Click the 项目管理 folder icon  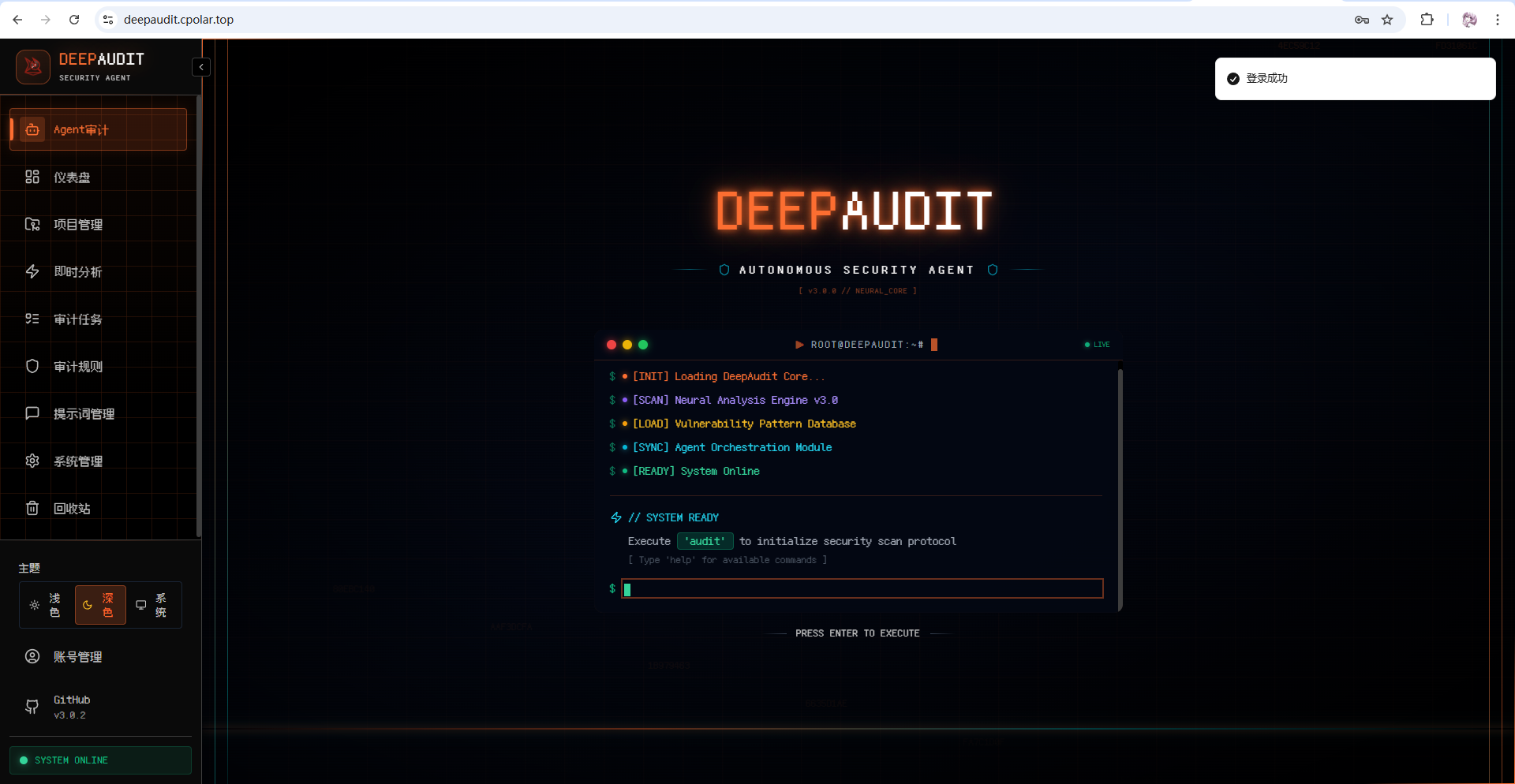click(x=32, y=225)
